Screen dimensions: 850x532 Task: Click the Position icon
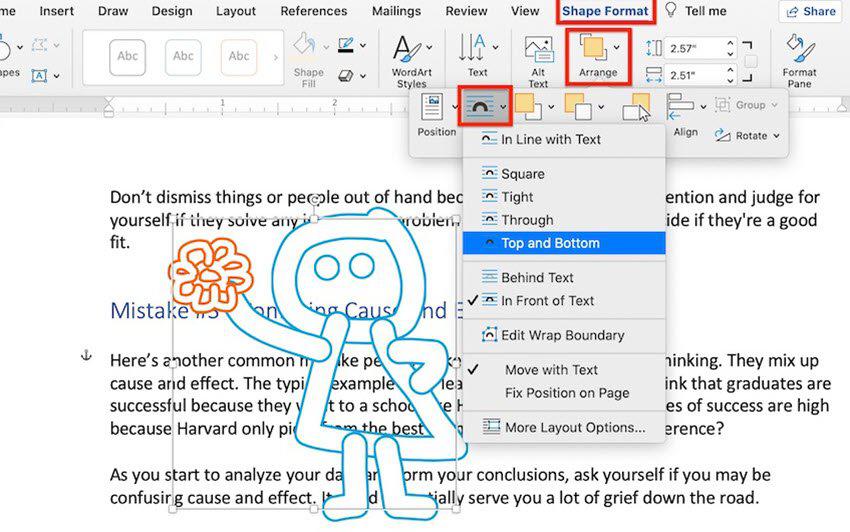pos(432,107)
